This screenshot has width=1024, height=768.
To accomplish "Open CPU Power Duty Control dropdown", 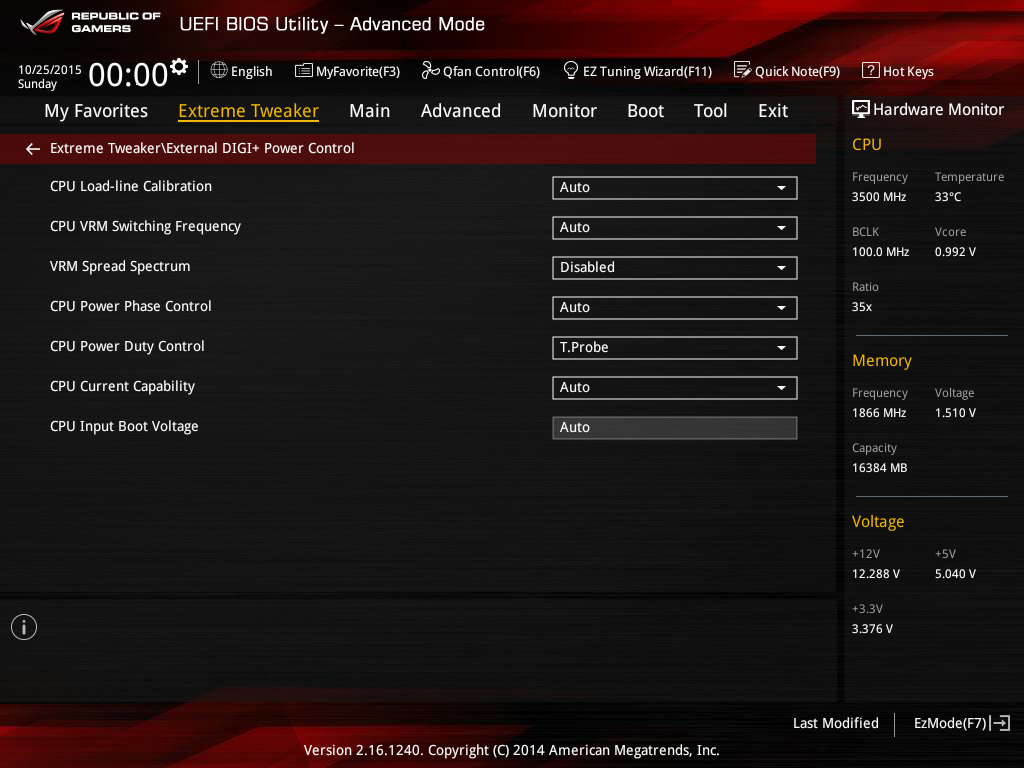I will (675, 347).
